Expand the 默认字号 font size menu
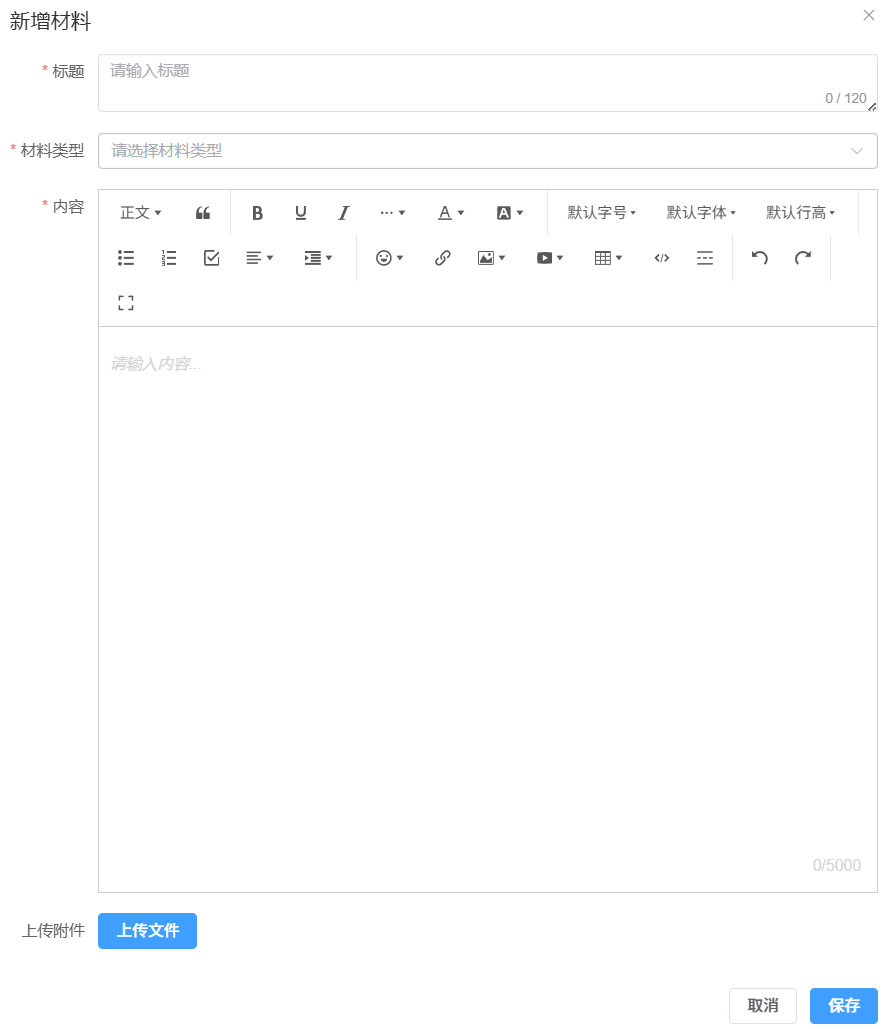 click(x=601, y=213)
